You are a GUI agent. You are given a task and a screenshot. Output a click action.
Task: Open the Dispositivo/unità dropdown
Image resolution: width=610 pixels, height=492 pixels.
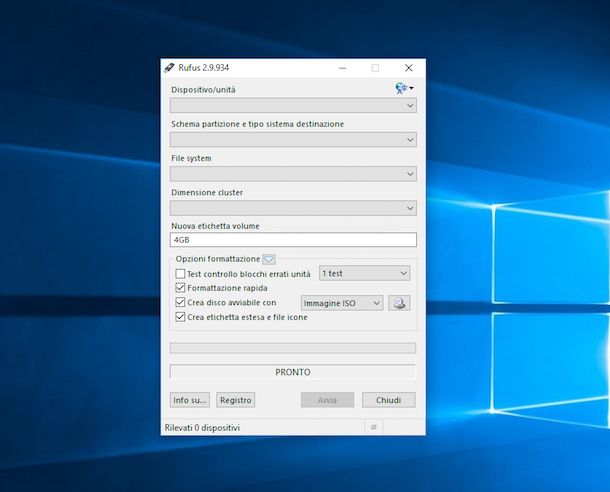tap(293, 105)
